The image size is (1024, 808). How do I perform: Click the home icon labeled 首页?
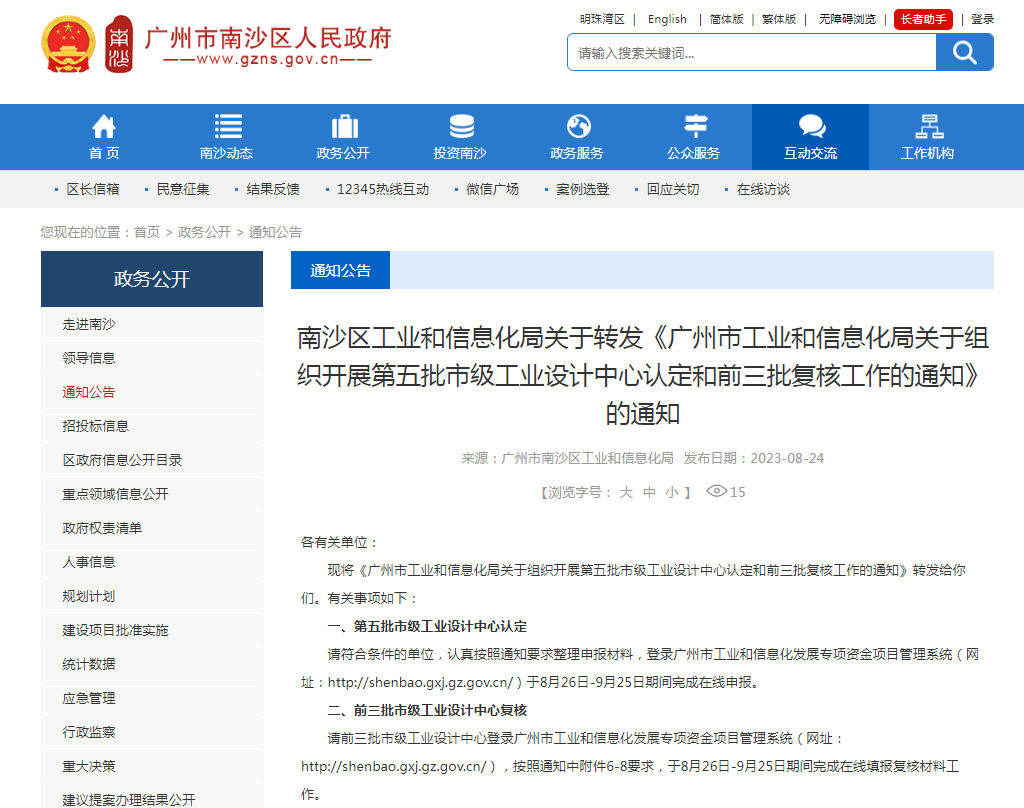coord(104,127)
